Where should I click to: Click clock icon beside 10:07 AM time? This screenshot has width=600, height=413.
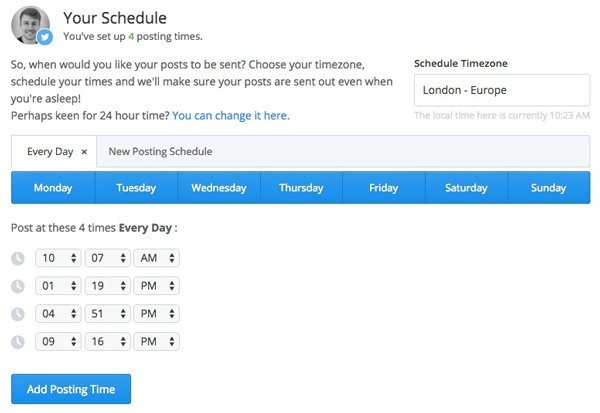pyautogui.click(x=18, y=258)
